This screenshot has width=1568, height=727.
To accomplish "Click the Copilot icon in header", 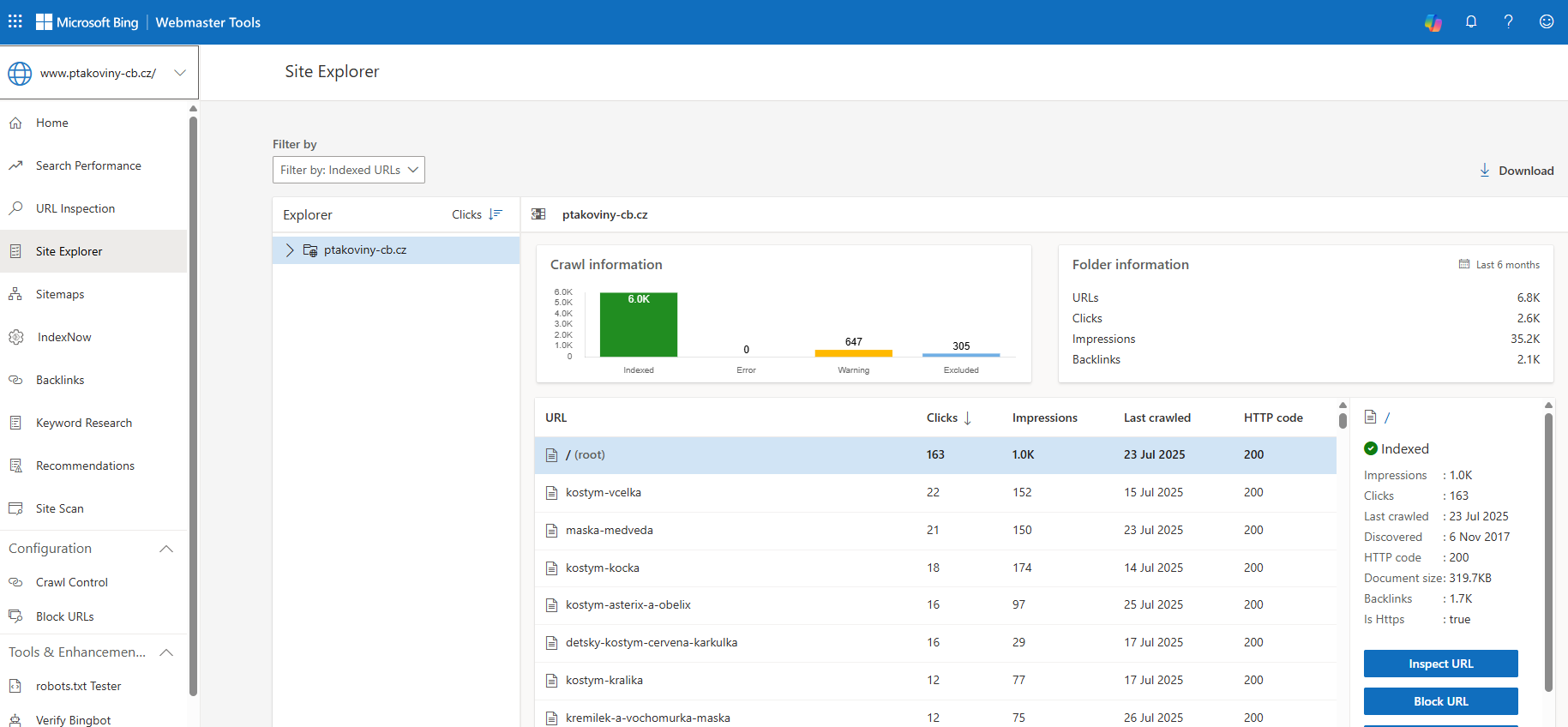I will pyautogui.click(x=1433, y=22).
